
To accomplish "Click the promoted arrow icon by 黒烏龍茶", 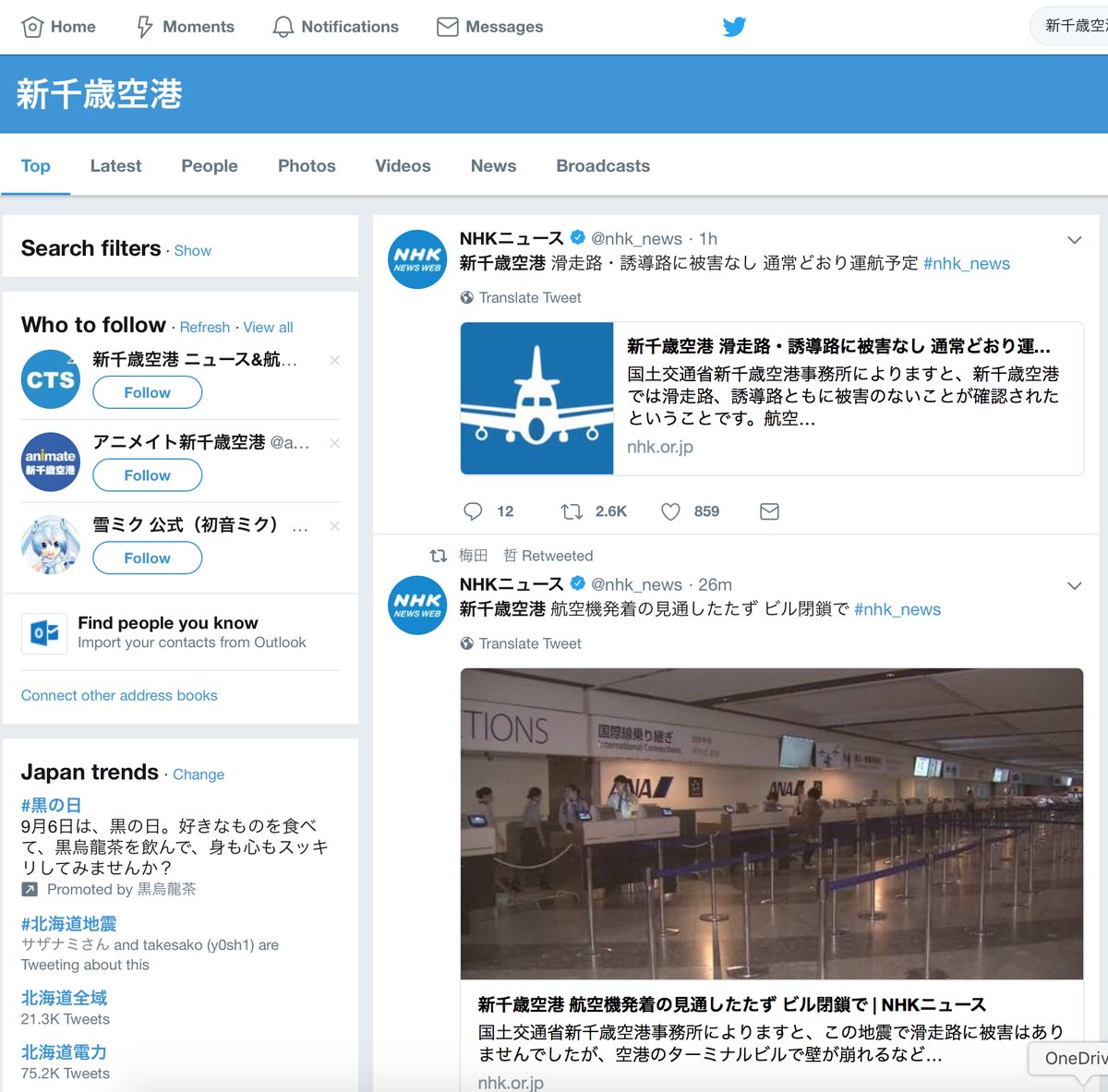I will click(30, 890).
